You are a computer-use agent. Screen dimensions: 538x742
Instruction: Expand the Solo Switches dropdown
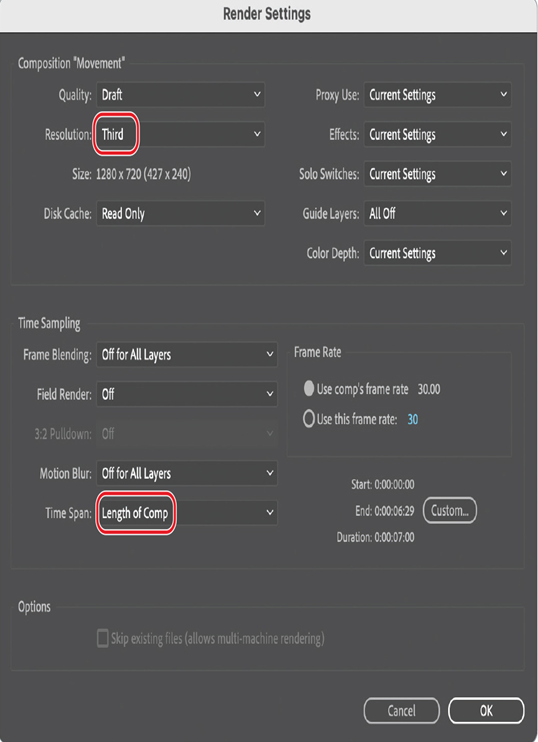click(x=437, y=174)
